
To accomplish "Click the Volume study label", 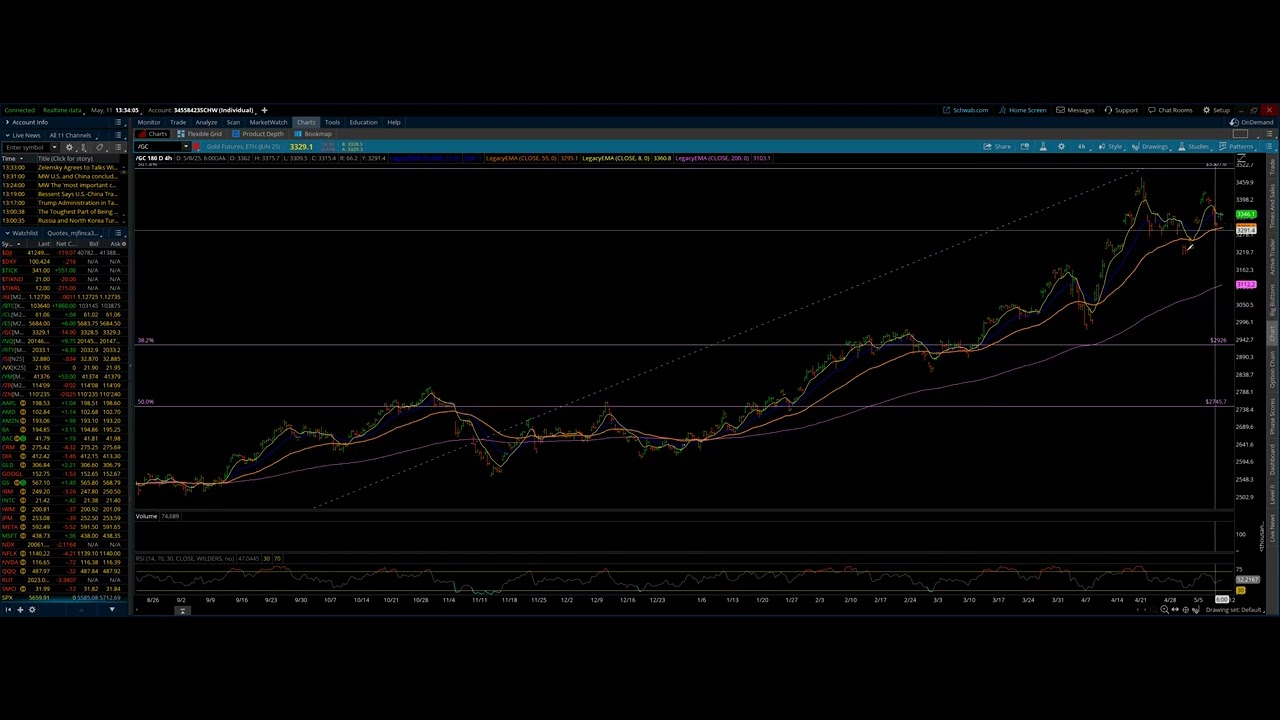I will tap(146, 516).
